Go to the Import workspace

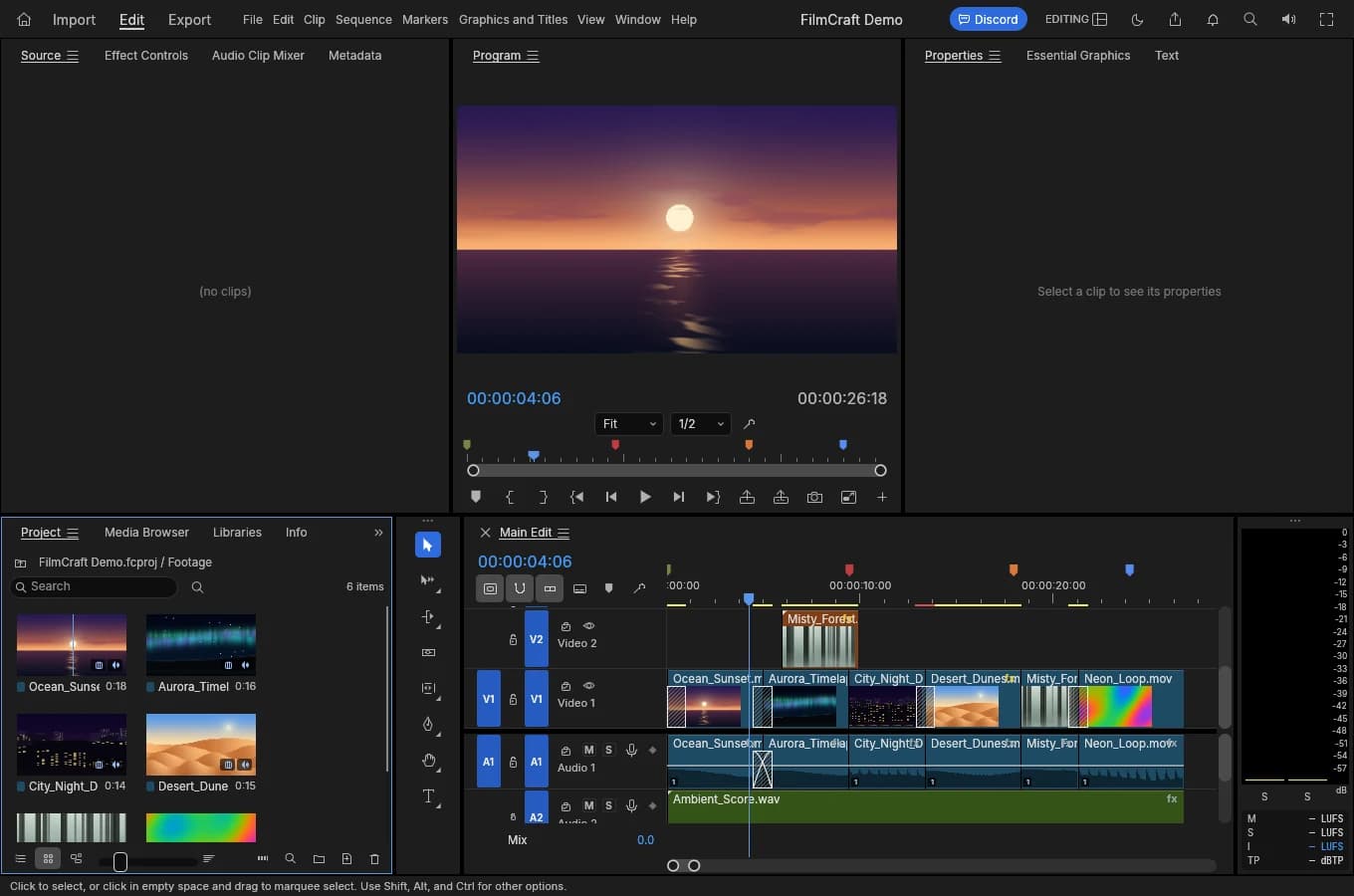(74, 19)
